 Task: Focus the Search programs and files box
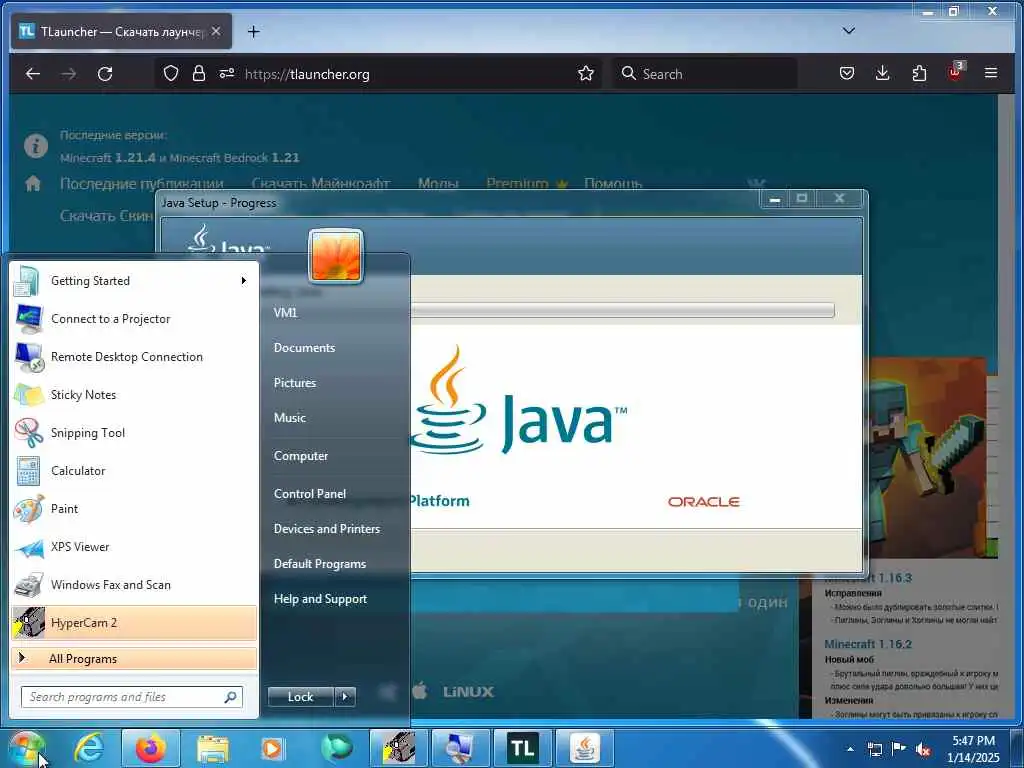[x=132, y=697]
